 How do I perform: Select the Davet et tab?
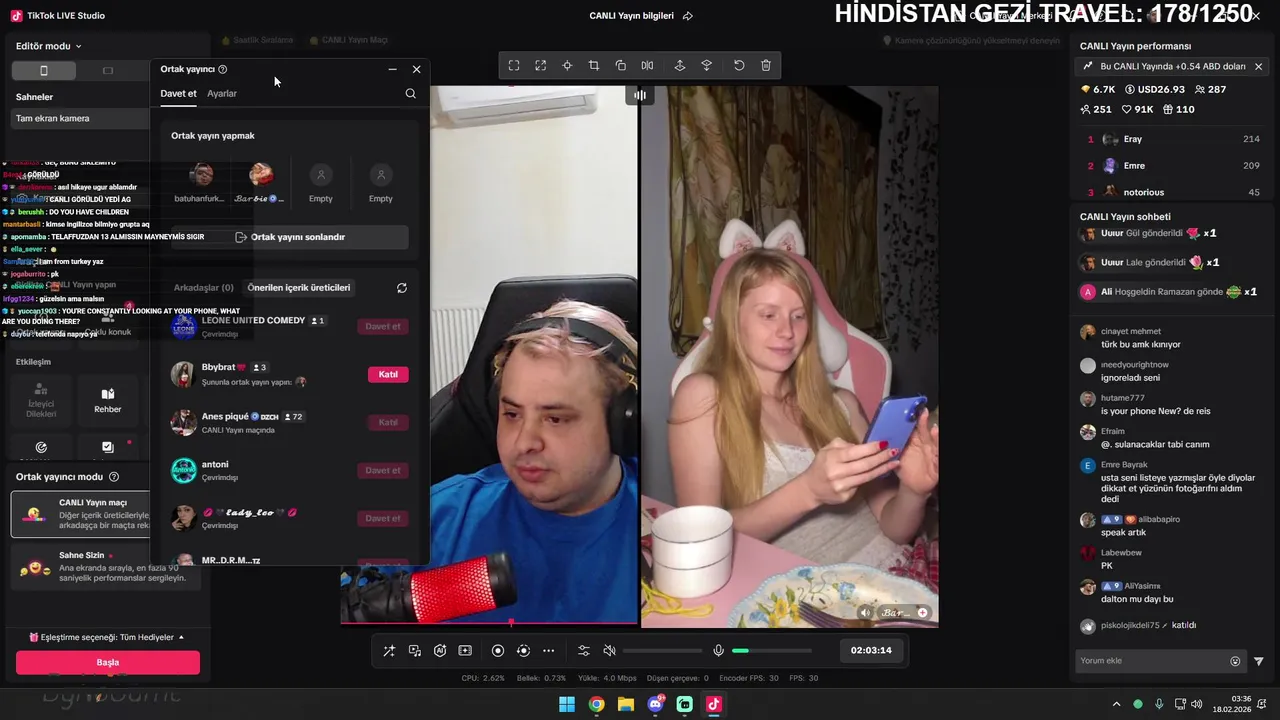[179, 93]
